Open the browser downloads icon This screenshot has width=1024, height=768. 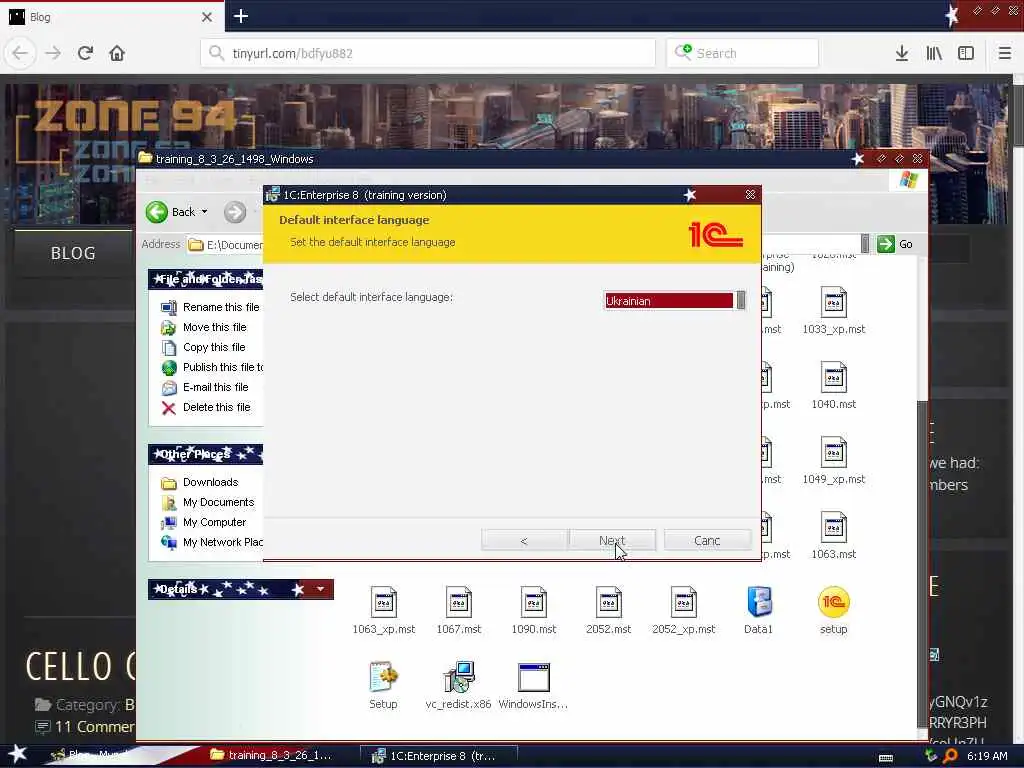tap(902, 54)
